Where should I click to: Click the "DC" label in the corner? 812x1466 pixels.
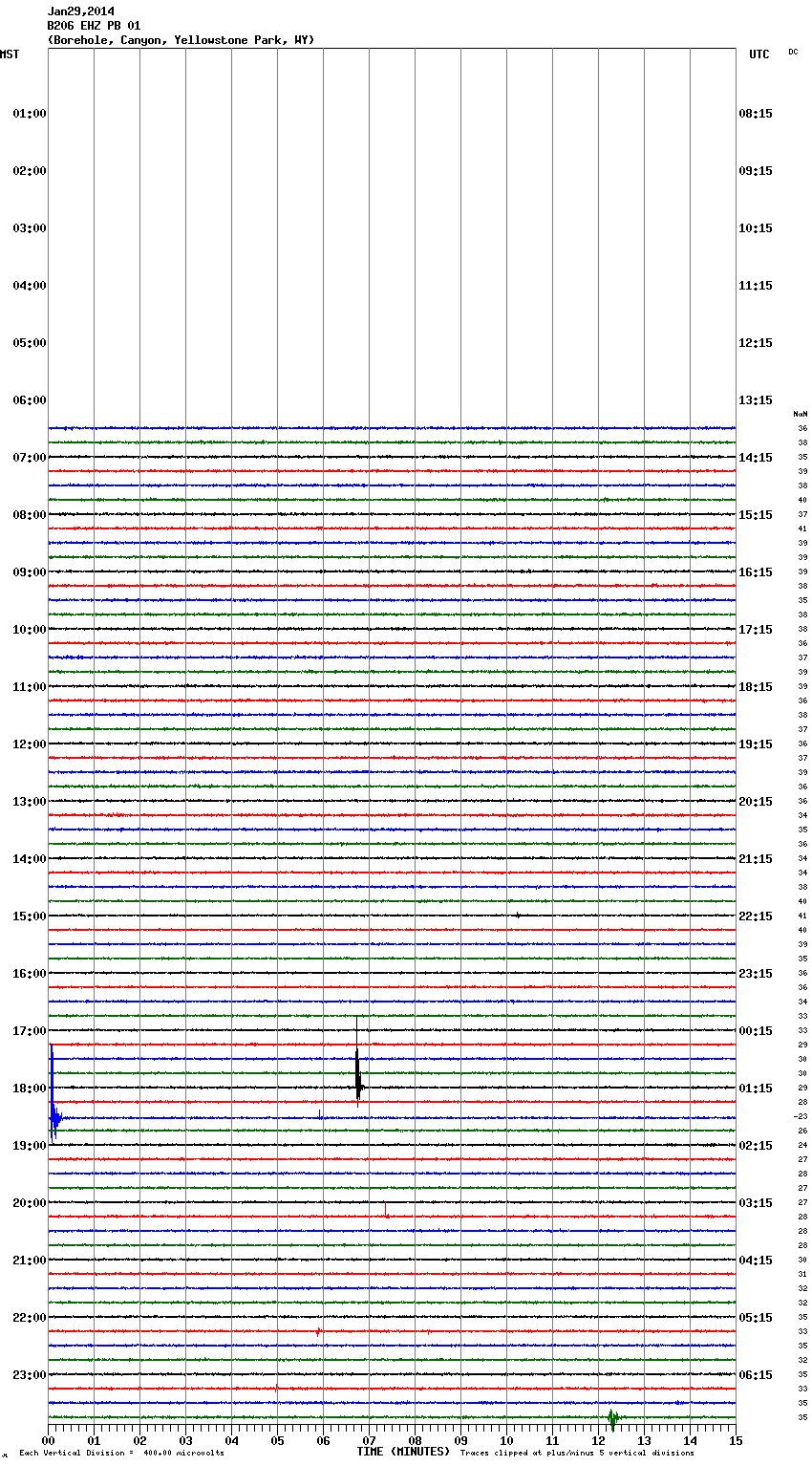[x=793, y=52]
